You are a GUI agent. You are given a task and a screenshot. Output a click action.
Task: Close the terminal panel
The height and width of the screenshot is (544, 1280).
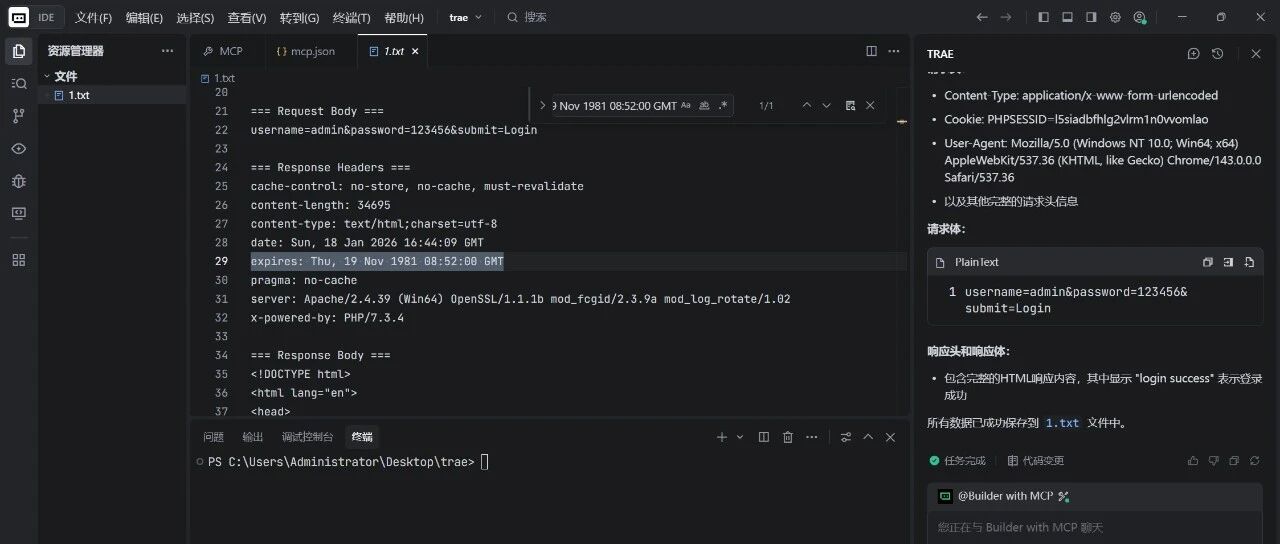(x=890, y=437)
